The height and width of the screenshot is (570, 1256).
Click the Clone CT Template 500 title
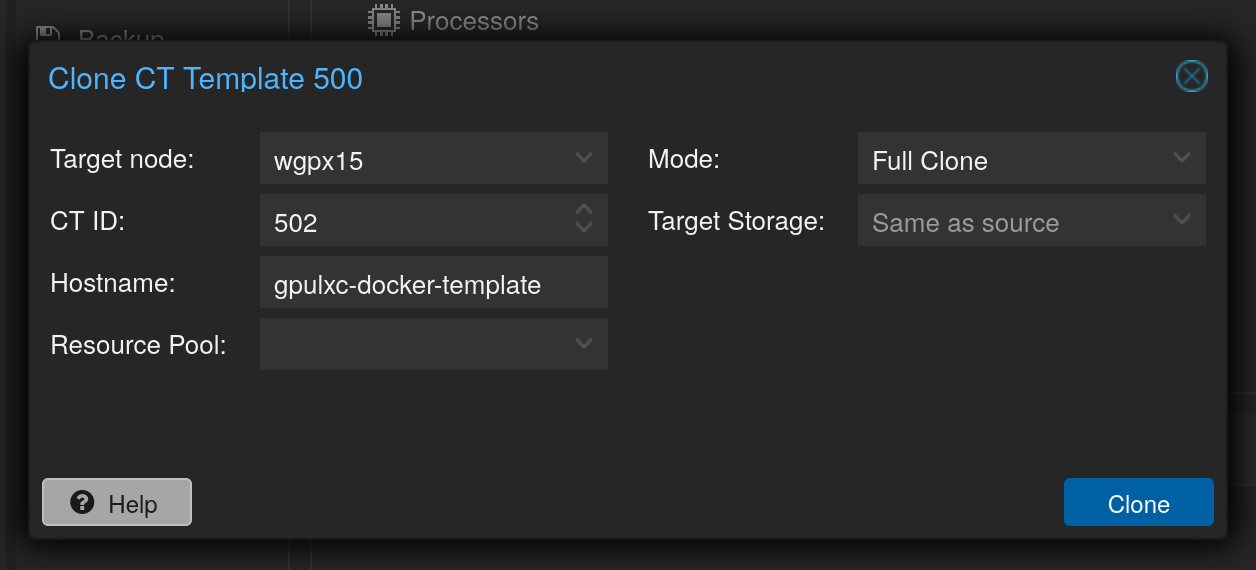pyautogui.click(x=205, y=78)
